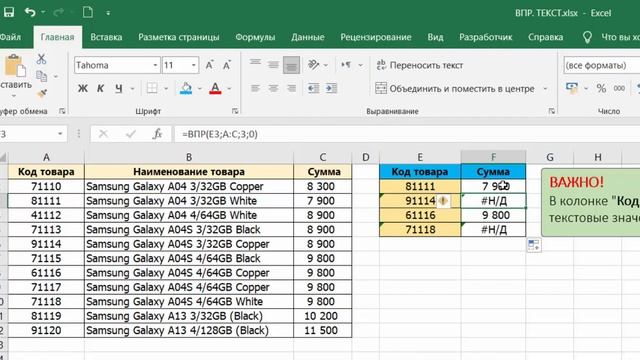The width and height of the screenshot is (640, 360).
Task: Select column F header
Action: tap(493, 157)
